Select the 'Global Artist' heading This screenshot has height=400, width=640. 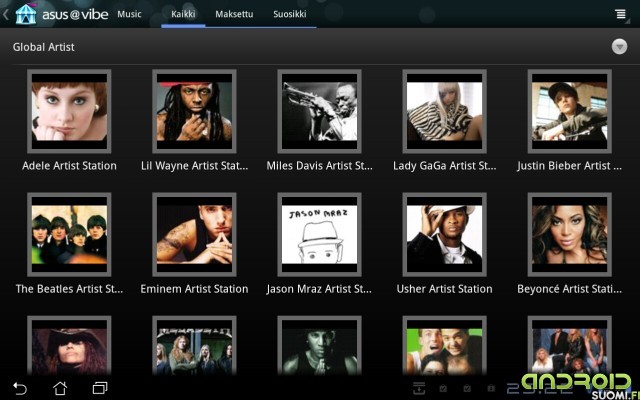pyautogui.click(x=44, y=47)
